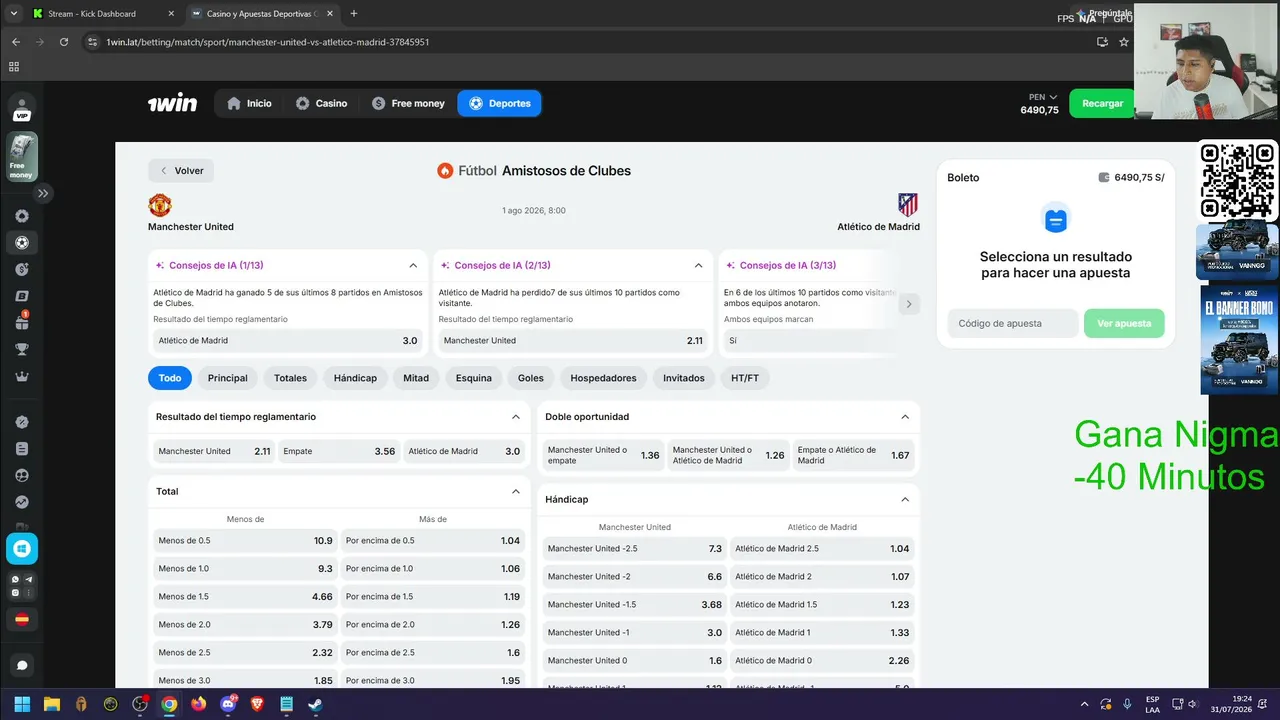Screen dimensions: 1280x720
Task: Collapse Resultado del tiempo reglamentario section
Action: pos(516,417)
